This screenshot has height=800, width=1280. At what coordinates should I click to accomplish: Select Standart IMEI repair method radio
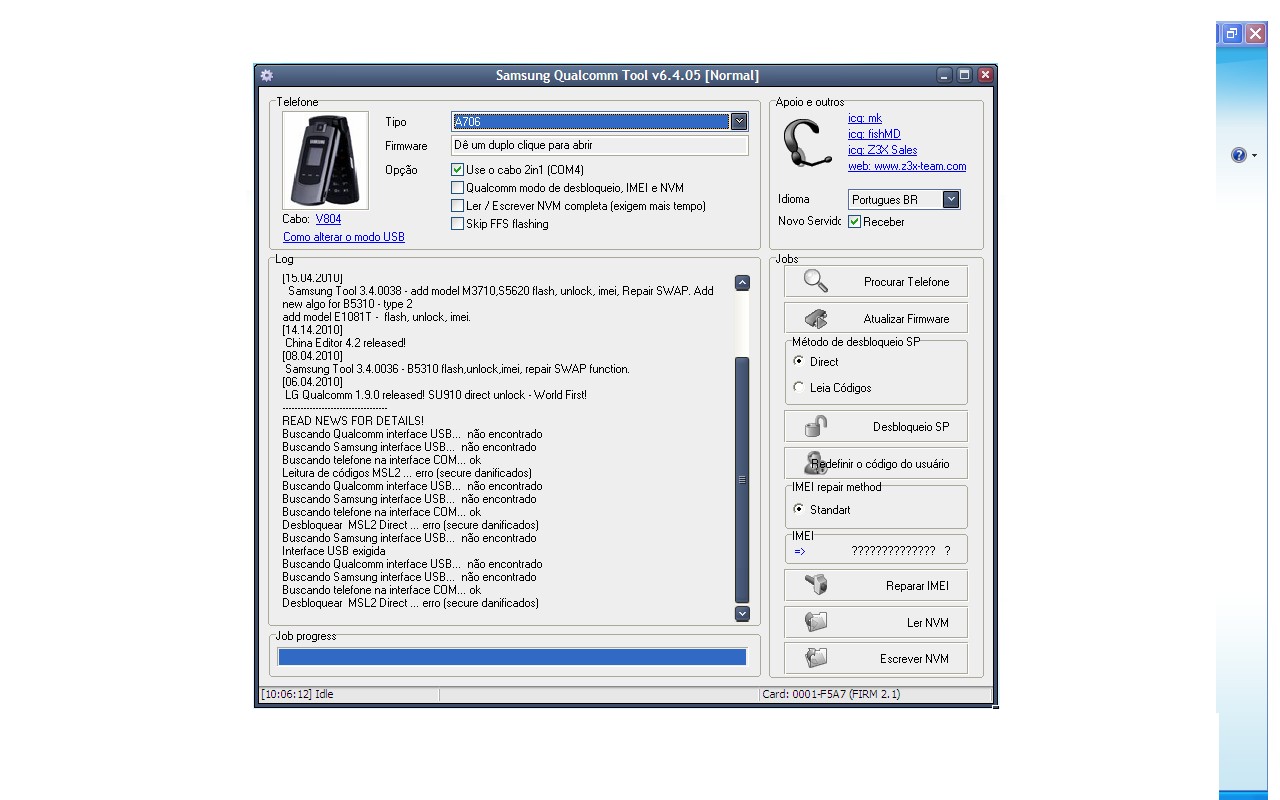(798, 509)
